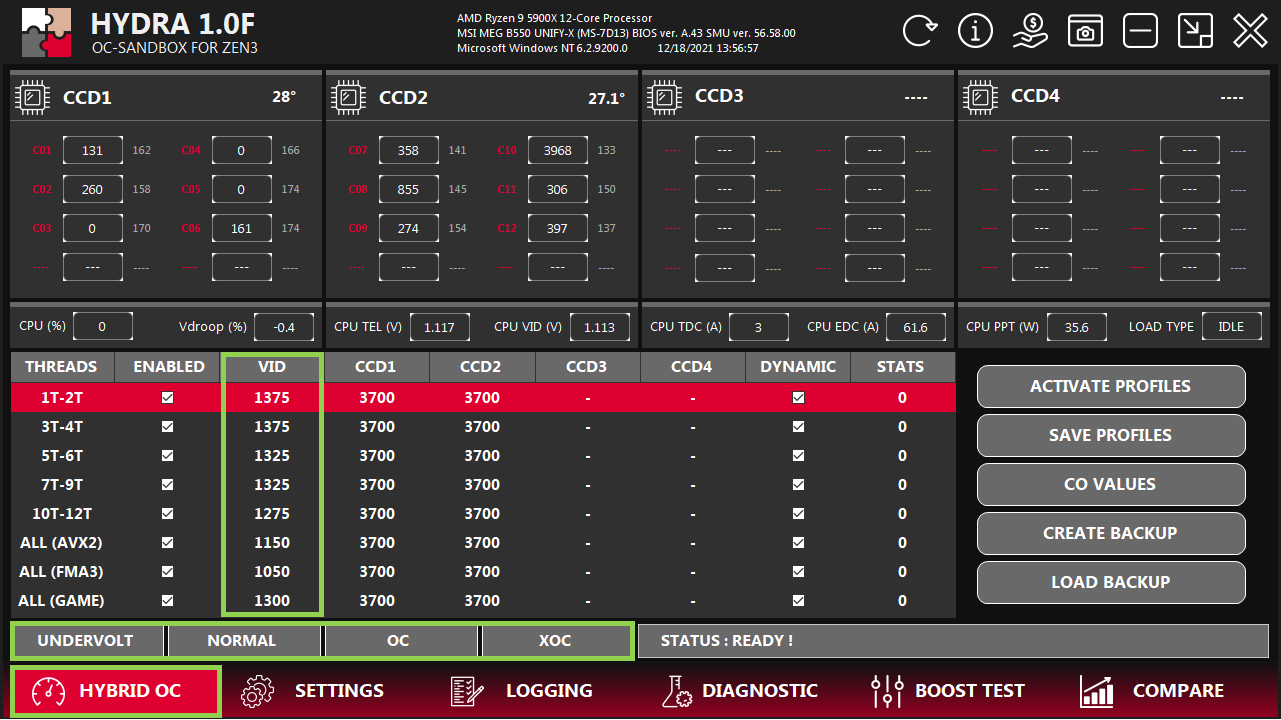This screenshot has width=1281, height=720.
Task: Disable Dynamic for the 3T-4T row
Action: (x=798, y=427)
